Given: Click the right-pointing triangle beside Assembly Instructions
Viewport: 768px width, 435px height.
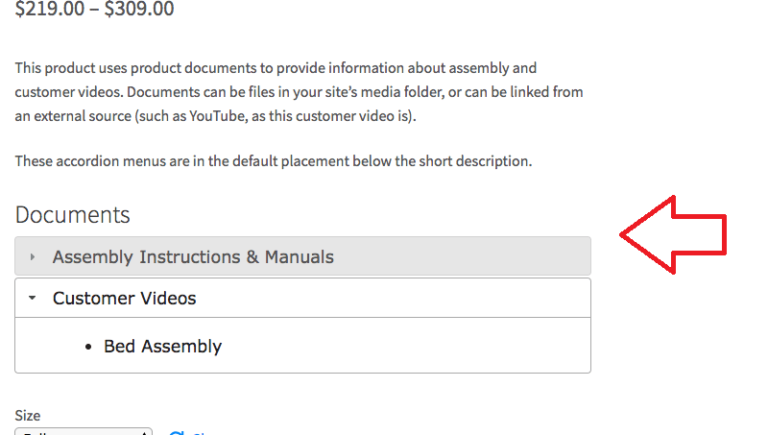Looking at the screenshot, I should click(x=32, y=257).
